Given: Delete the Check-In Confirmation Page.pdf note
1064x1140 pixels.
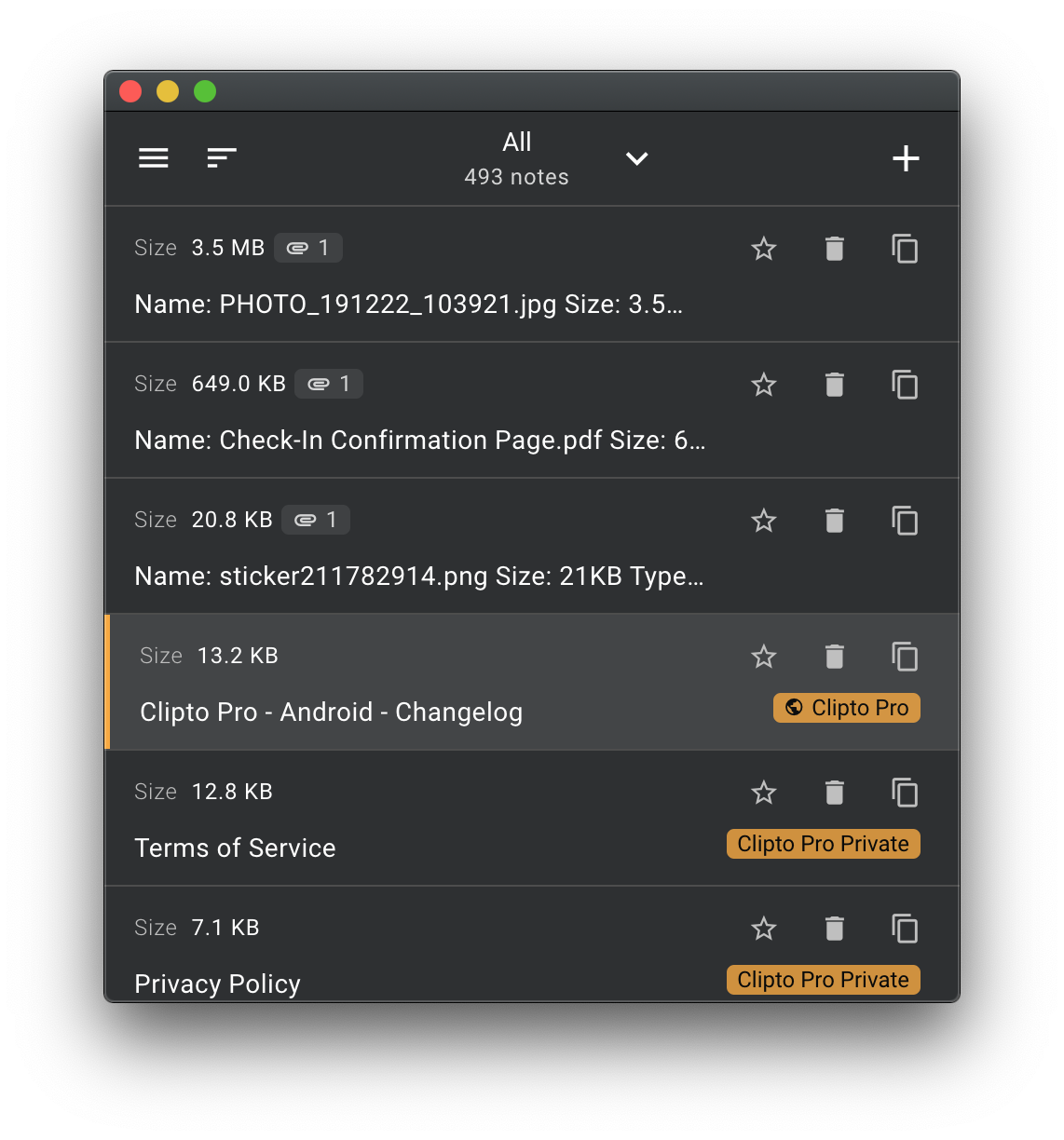Looking at the screenshot, I should [835, 385].
